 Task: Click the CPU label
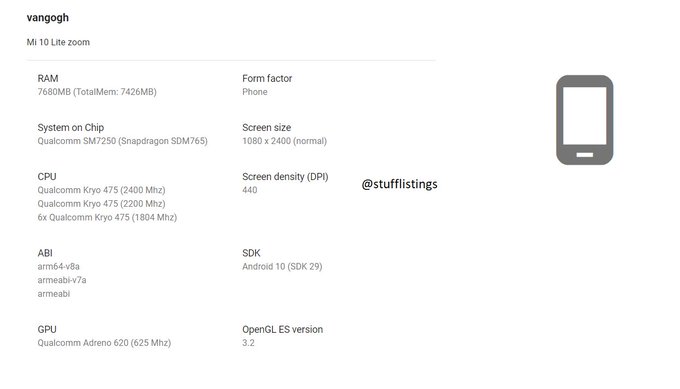pos(47,177)
